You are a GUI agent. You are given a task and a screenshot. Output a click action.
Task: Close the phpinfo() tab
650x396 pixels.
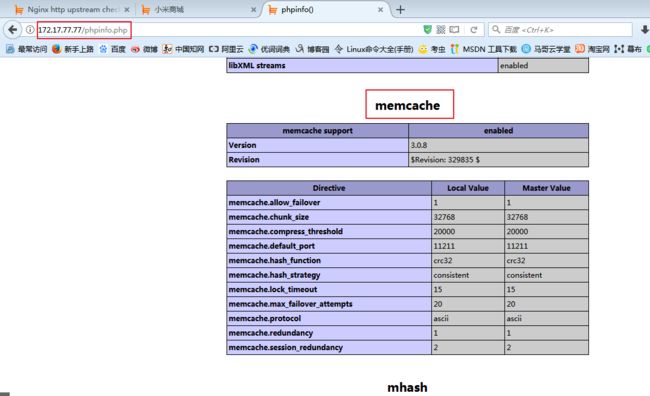pos(381,10)
